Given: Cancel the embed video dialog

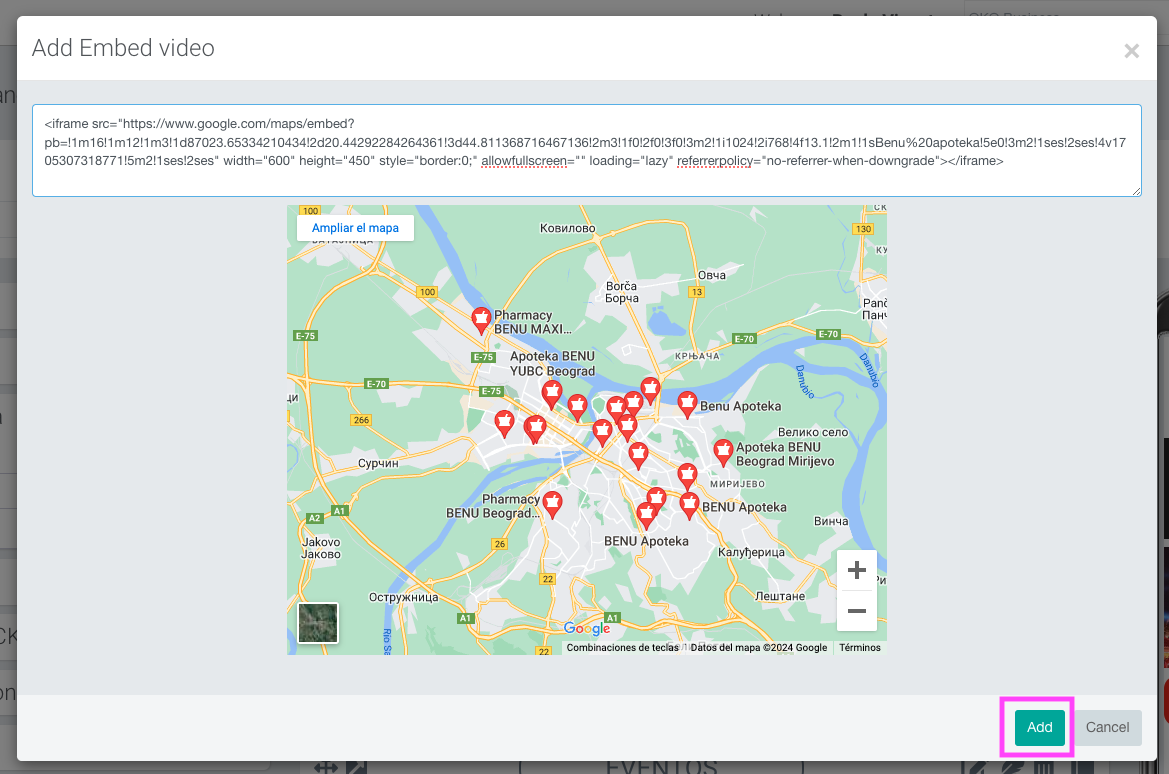Looking at the screenshot, I should point(1107,727).
